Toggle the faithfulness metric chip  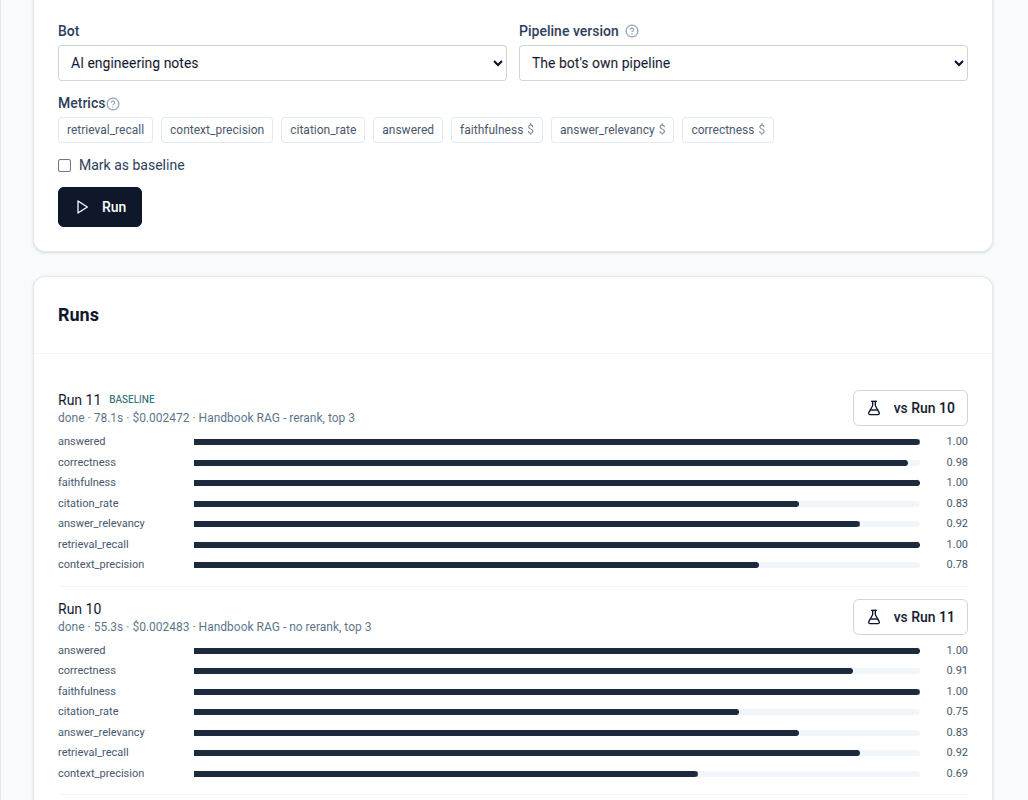pos(497,130)
